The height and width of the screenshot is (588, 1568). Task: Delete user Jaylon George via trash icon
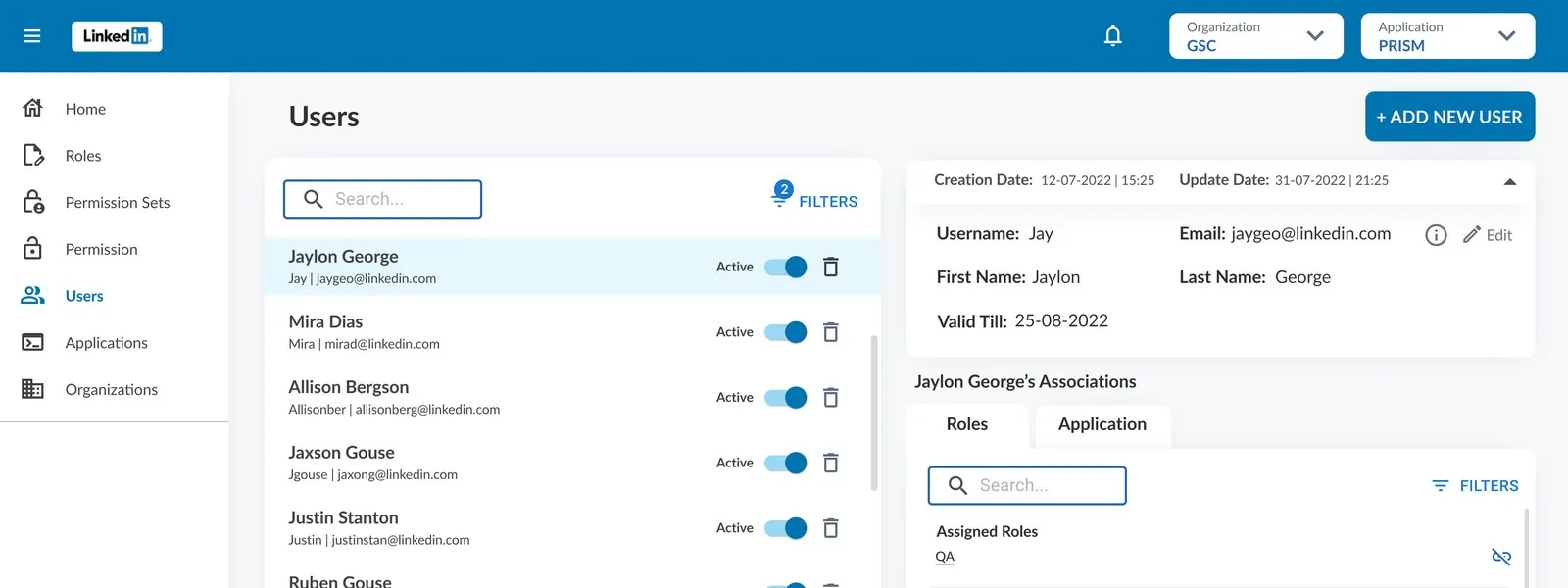pyautogui.click(x=830, y=267)
